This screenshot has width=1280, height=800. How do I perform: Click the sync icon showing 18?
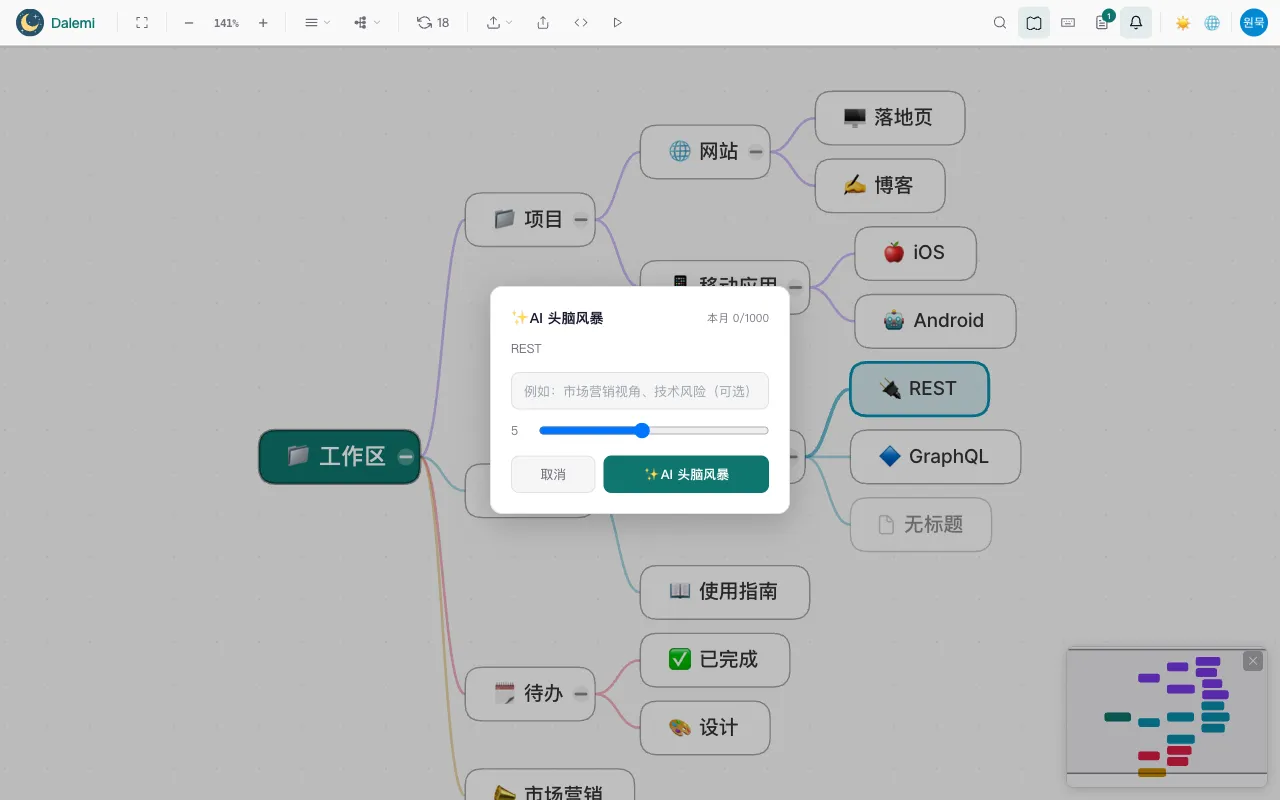pos(433,22)
